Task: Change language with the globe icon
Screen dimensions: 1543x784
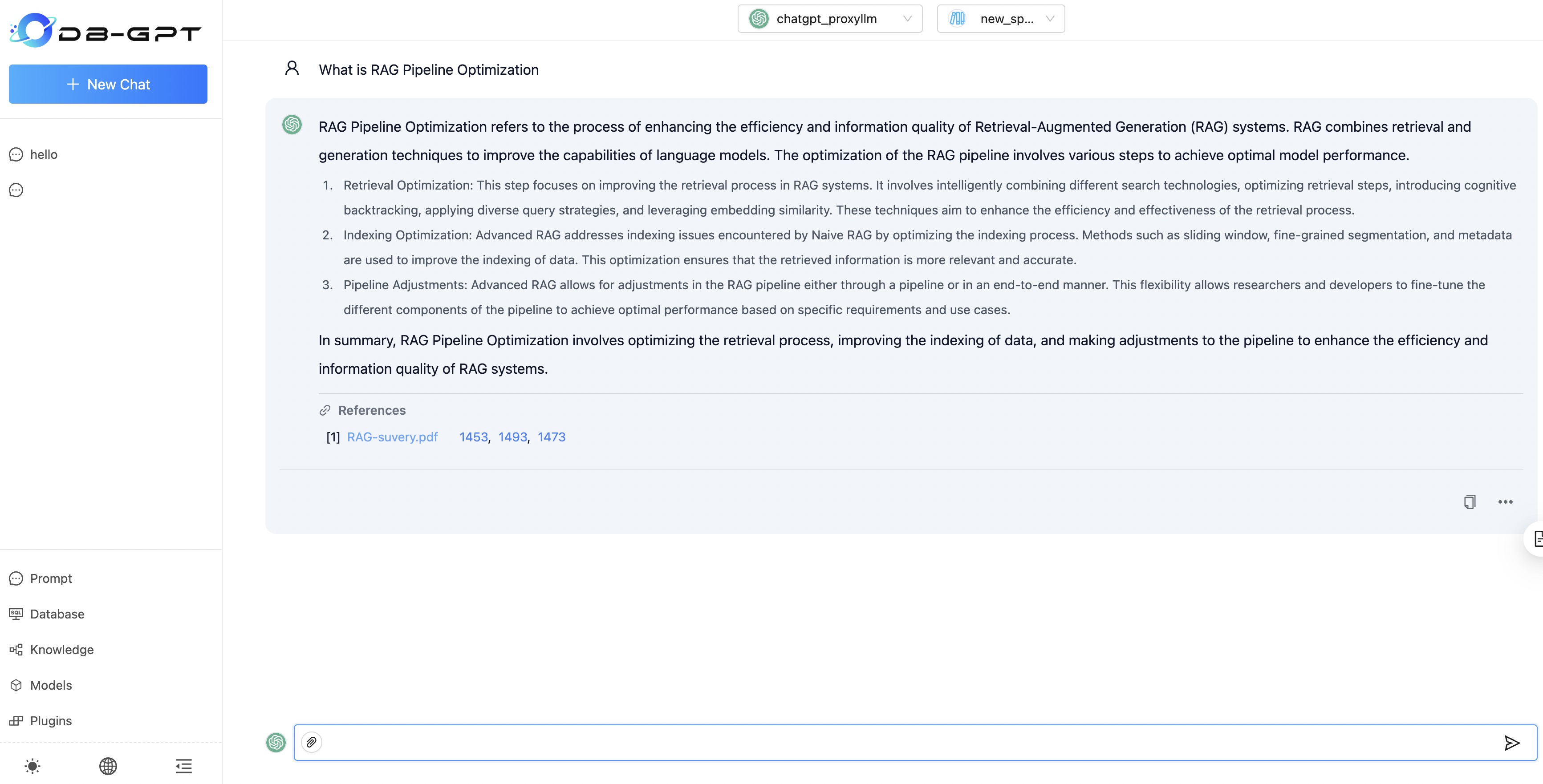Action: 109,766
